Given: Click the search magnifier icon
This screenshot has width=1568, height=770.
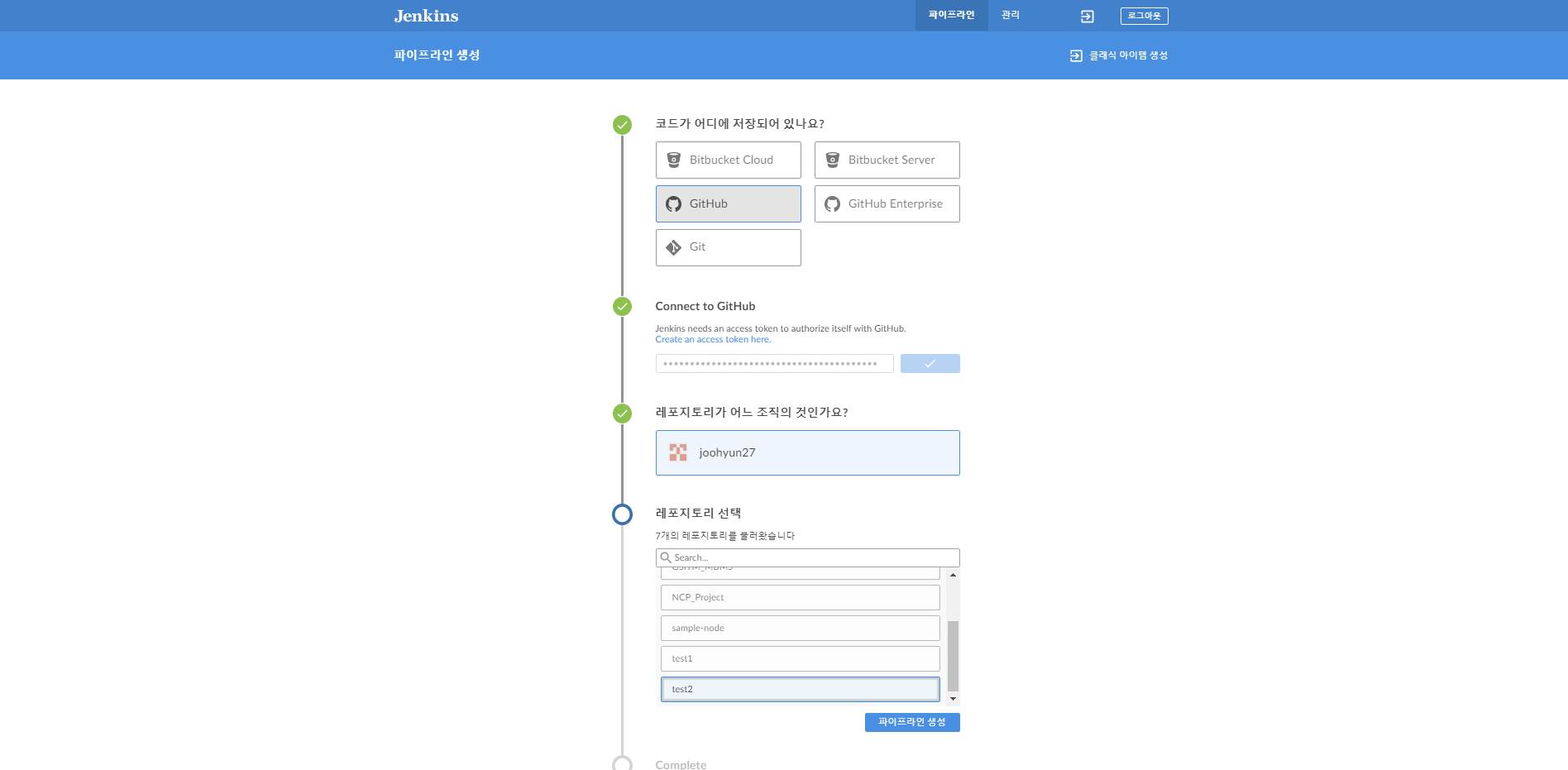Looking at the screenshot, I should pyautogui.click(x=666, y=557).
